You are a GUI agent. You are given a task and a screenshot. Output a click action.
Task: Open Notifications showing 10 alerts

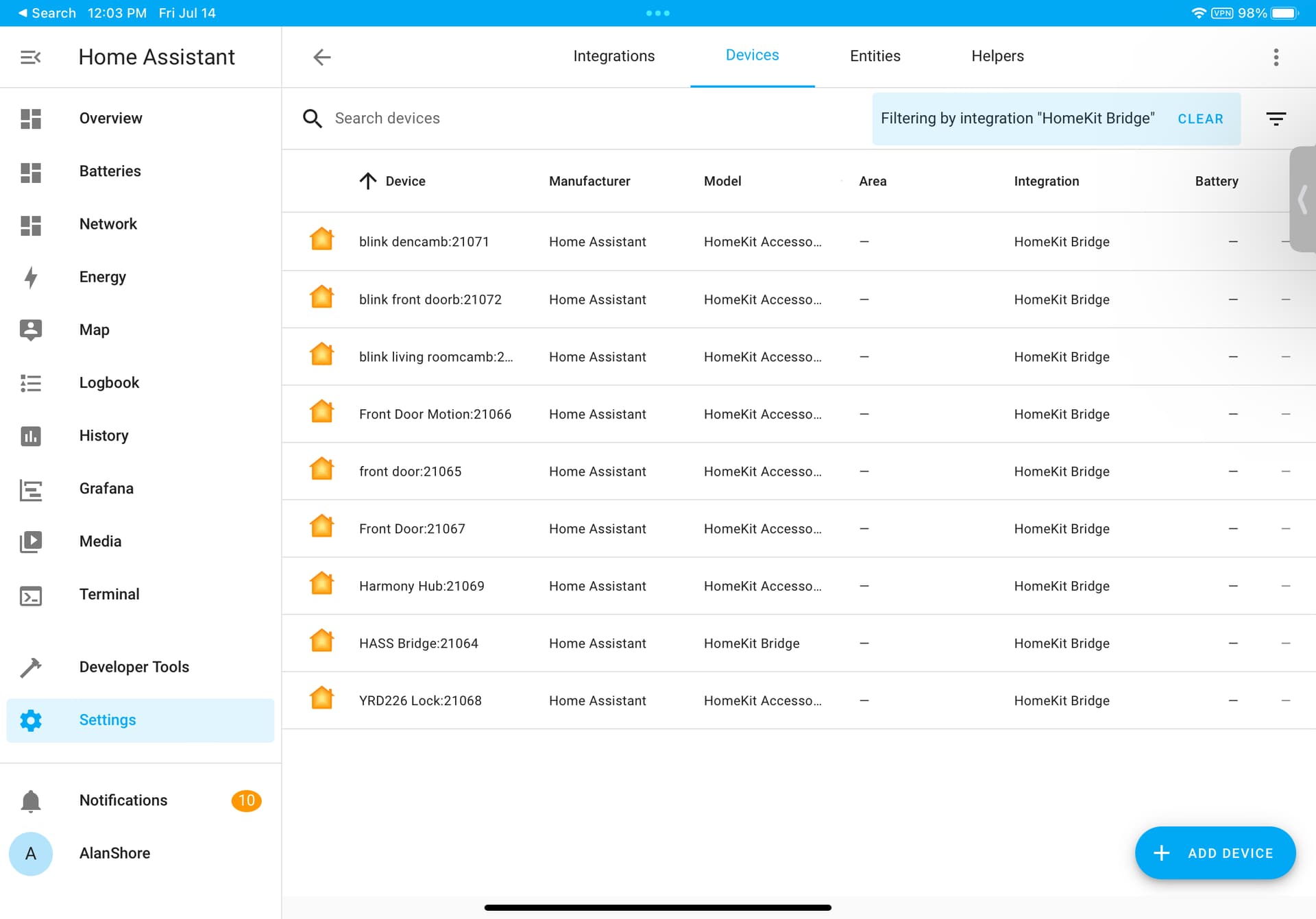[123, 800]
